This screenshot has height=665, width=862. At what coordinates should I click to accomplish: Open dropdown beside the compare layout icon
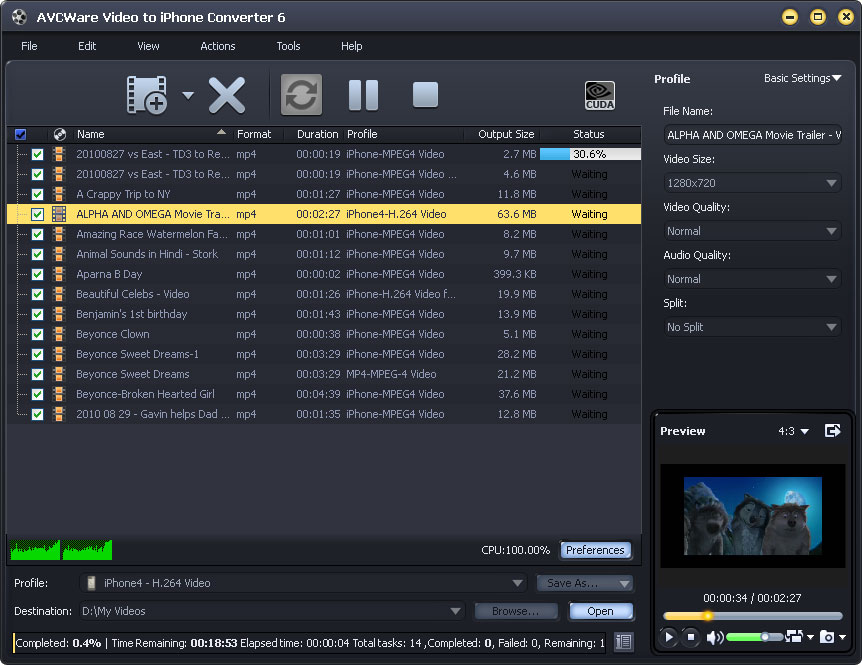[810, 637]
